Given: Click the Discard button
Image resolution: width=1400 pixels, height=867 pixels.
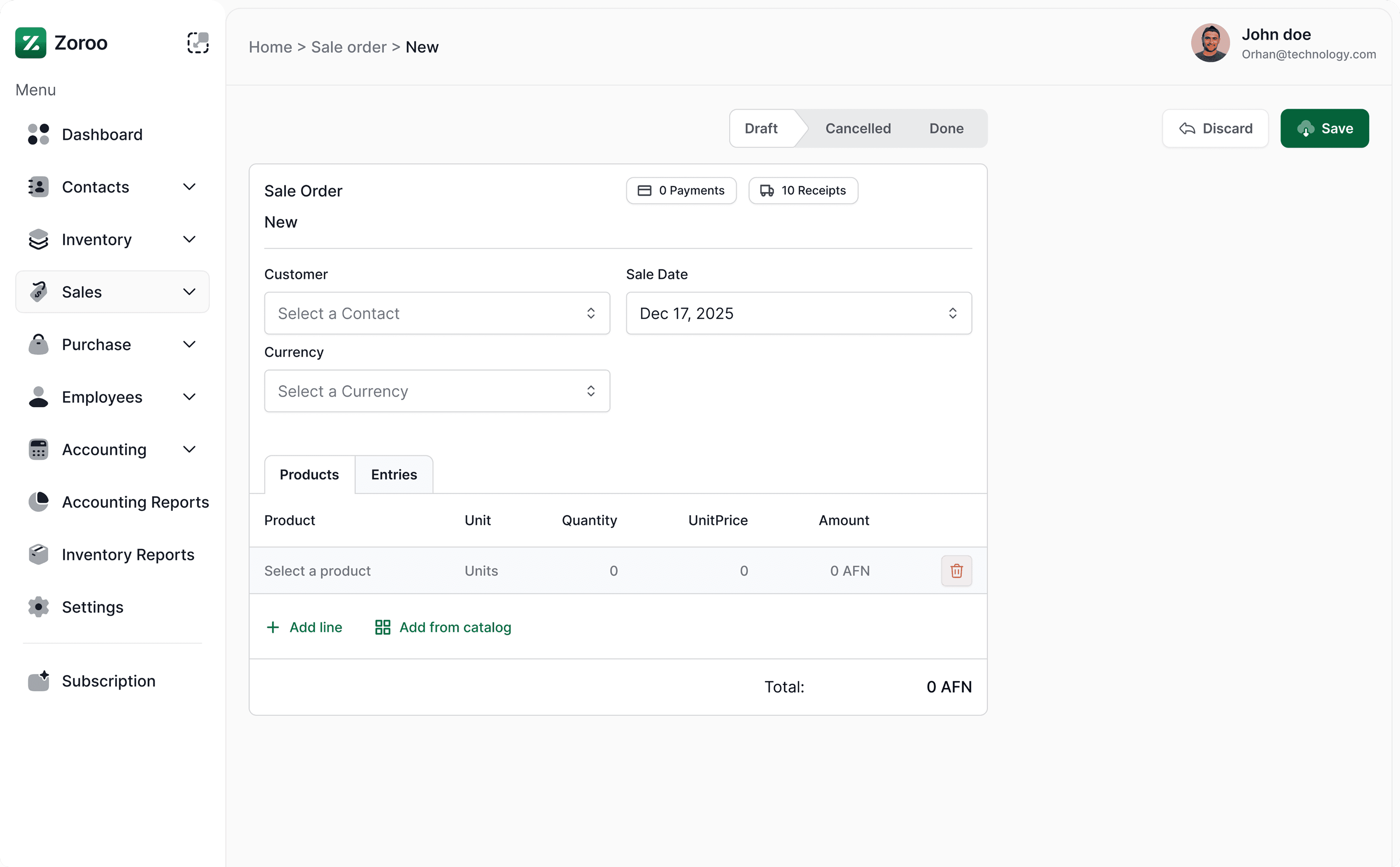Looking at the screenshot, I should point(1215,128).
